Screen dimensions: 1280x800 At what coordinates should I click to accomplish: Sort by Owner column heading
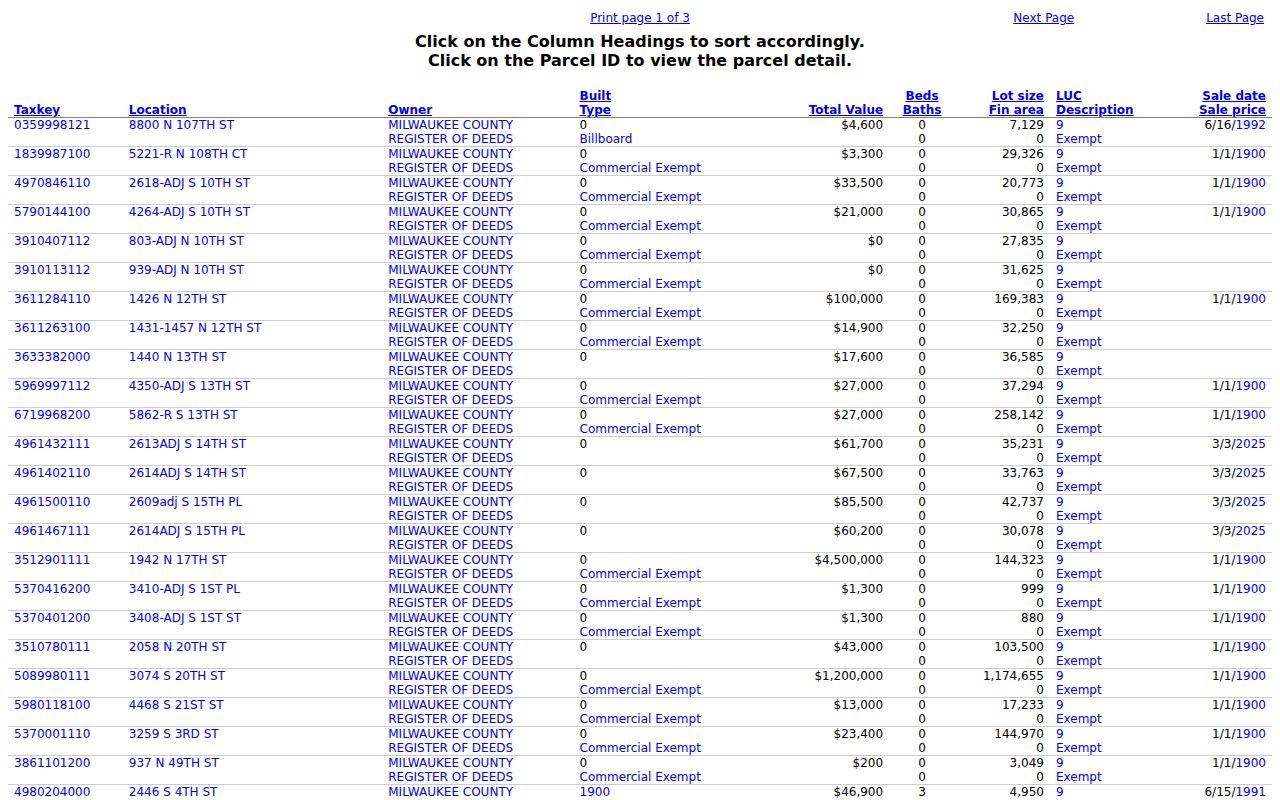(x=410, y=110)
